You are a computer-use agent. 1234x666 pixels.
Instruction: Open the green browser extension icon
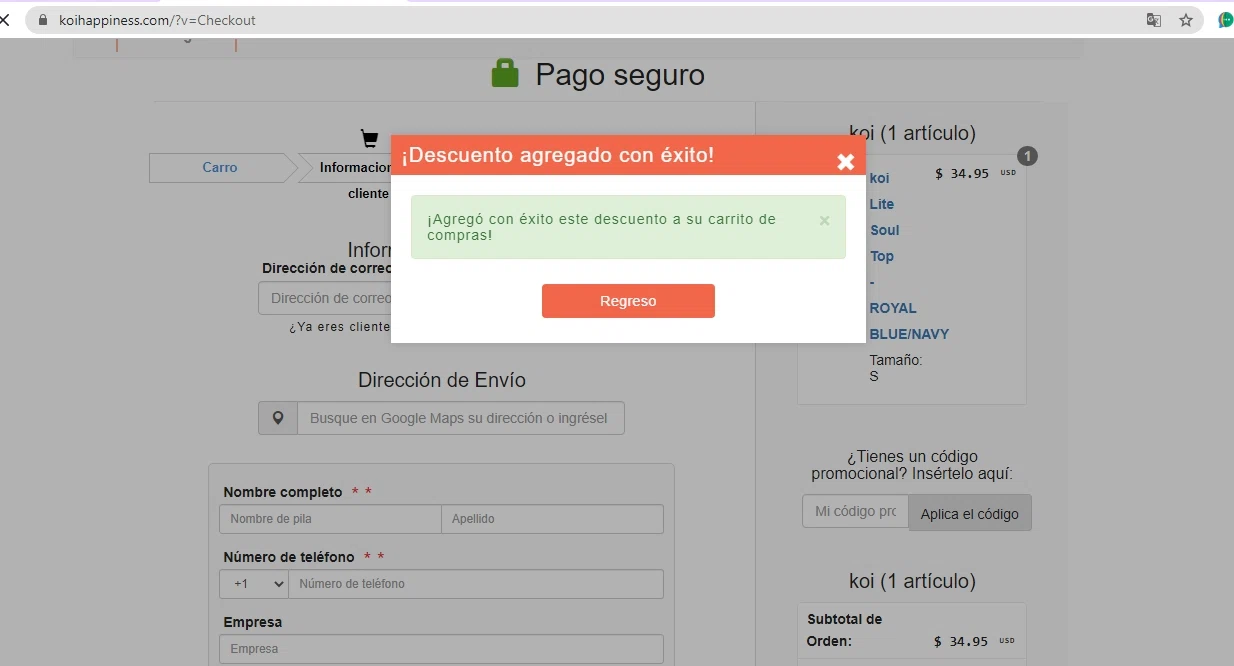click(1225, 20)
